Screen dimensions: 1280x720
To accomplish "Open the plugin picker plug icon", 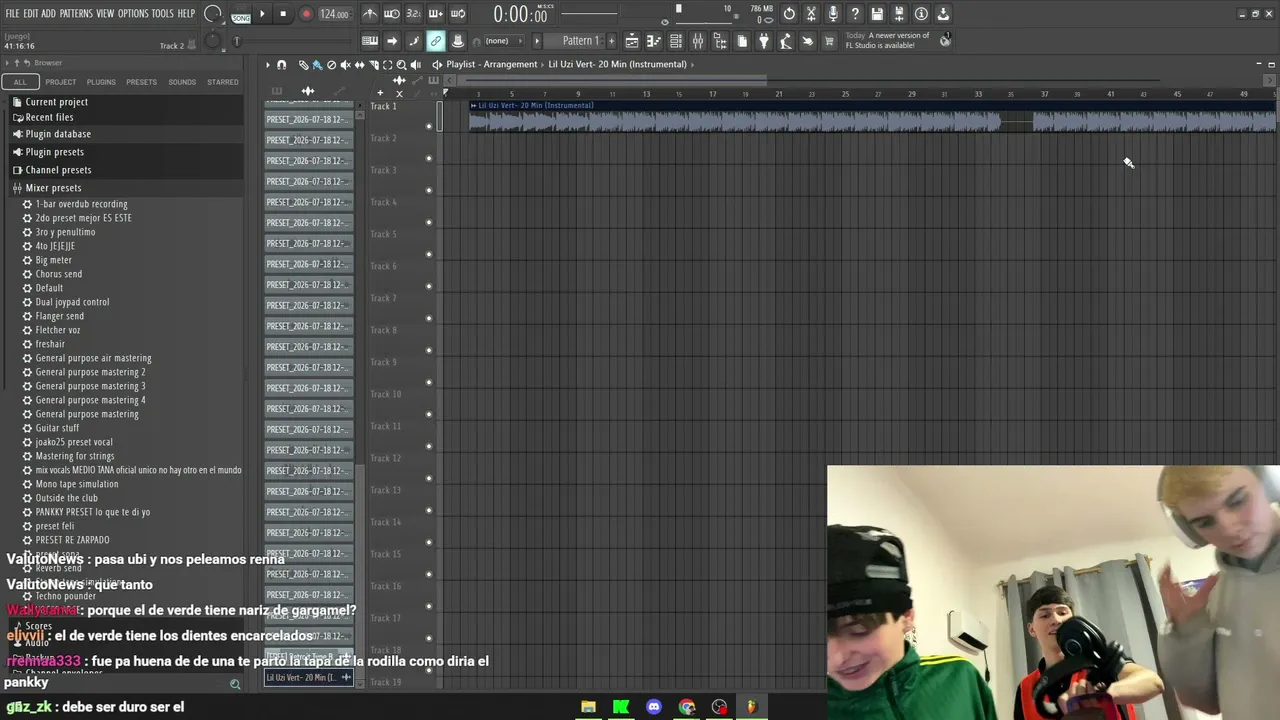I will pos(764,41).
